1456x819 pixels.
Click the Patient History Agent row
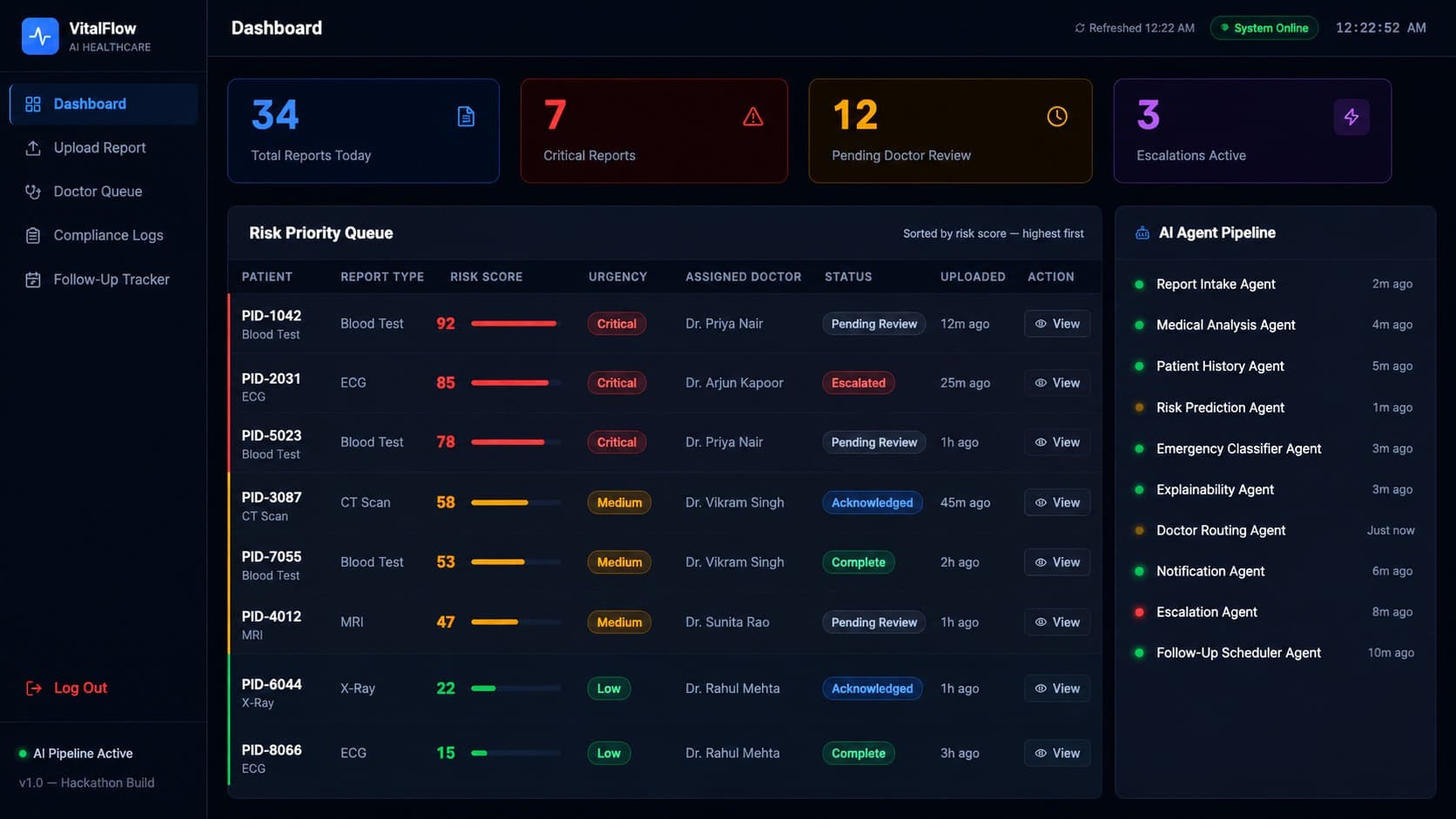[1275, 366]
